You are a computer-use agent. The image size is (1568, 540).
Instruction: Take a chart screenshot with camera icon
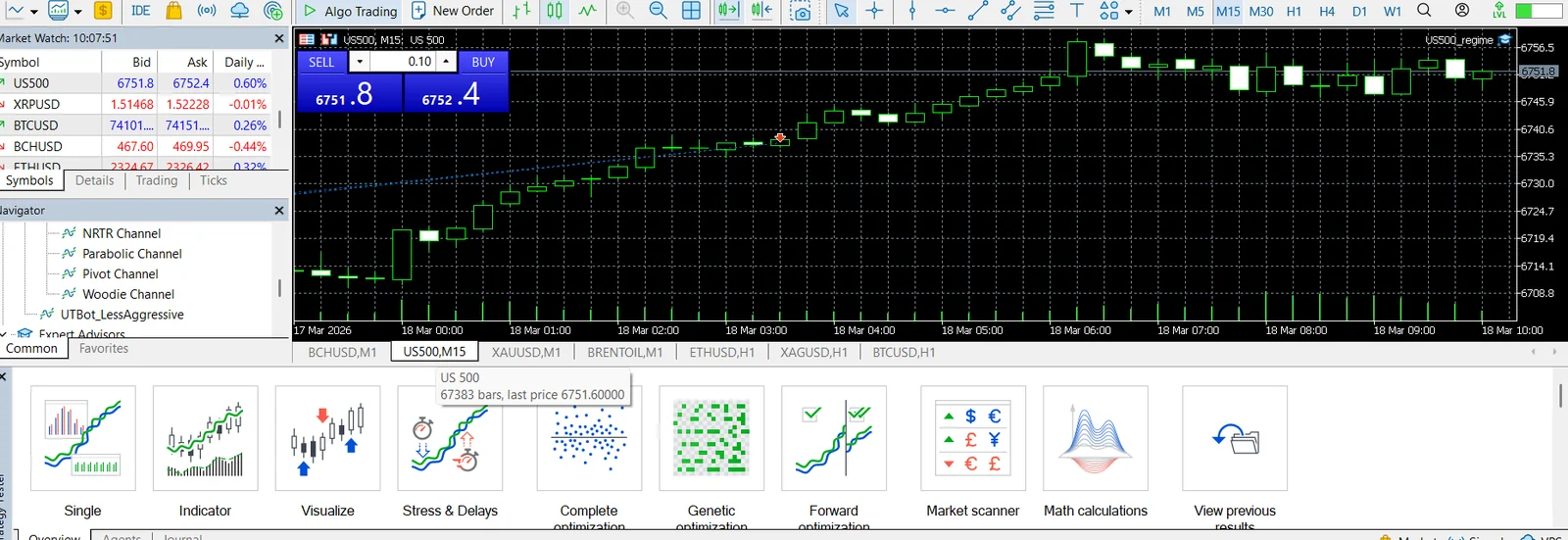point(801,11)
